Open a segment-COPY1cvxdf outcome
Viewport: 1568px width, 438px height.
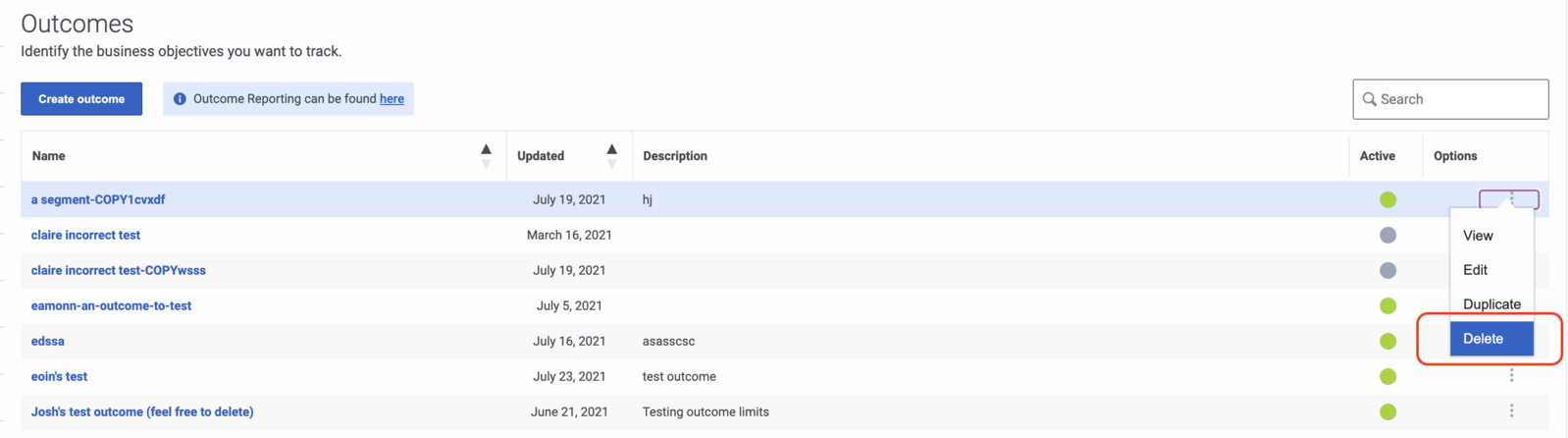(98, 199)
